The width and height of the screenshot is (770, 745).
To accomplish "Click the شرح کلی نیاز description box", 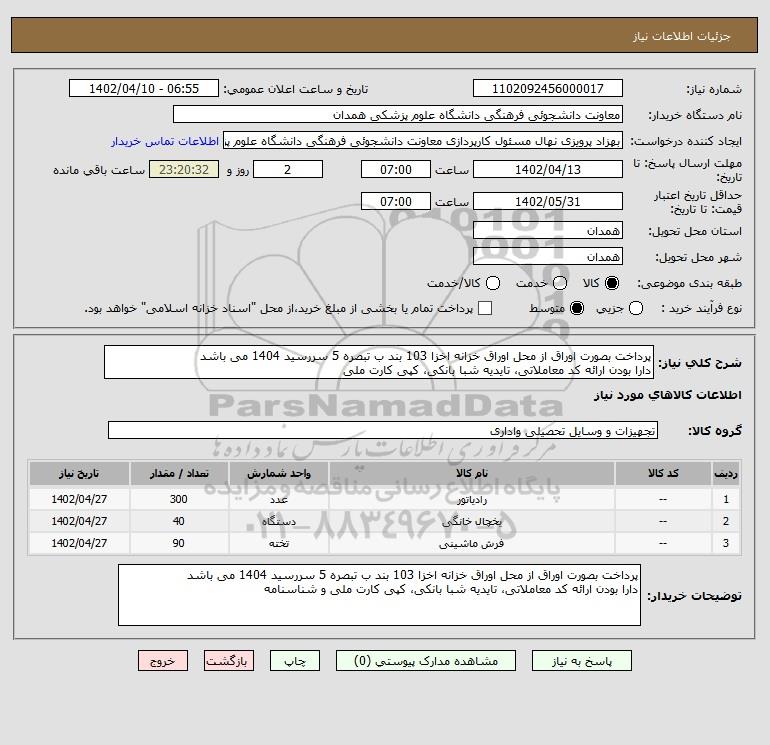I will click(x=379, y=362).
